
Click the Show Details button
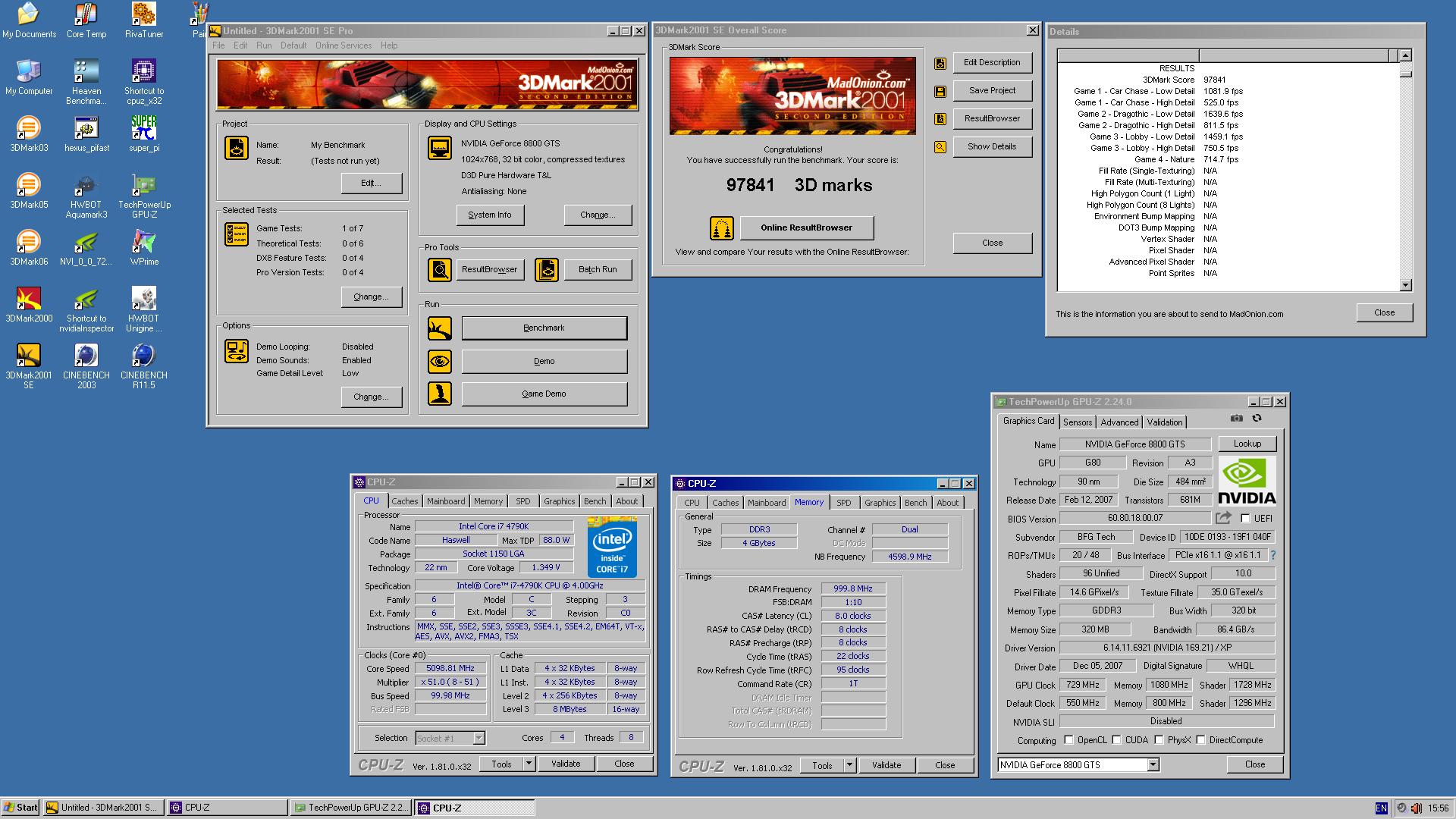tap(991, 146)
